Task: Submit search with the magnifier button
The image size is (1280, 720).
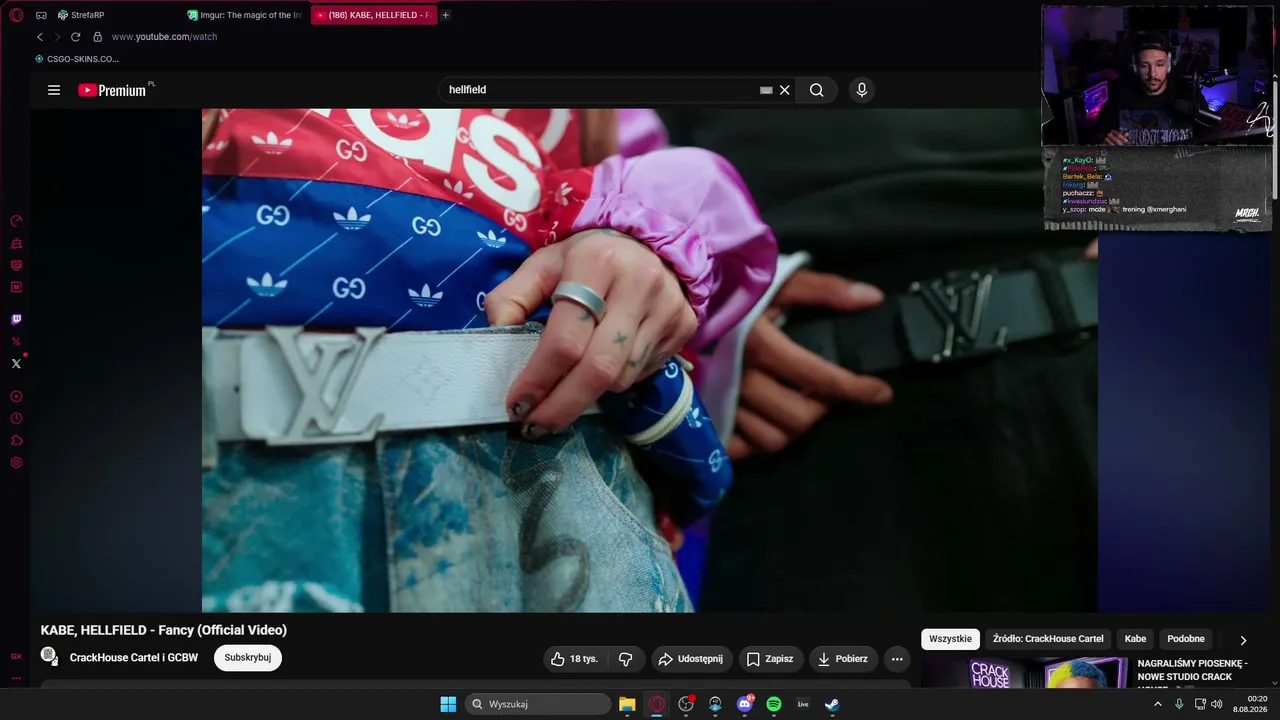Action: 817,90
